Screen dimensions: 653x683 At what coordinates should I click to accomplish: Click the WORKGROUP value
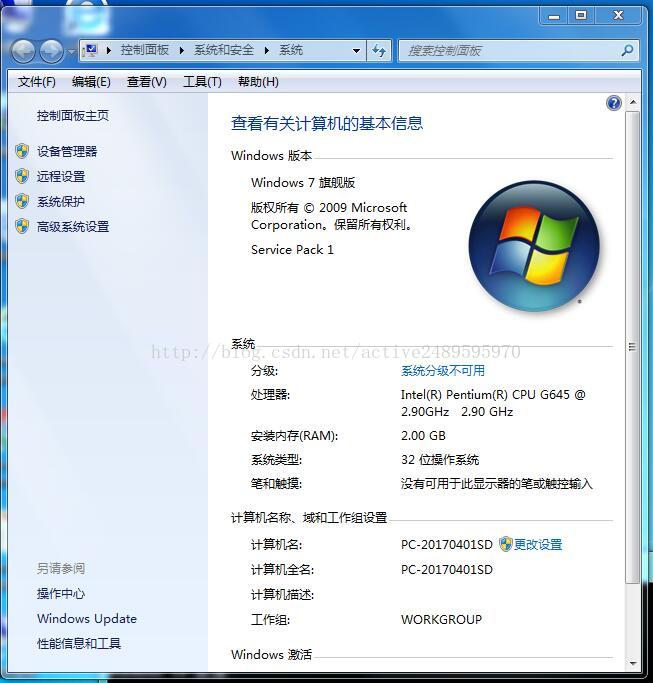pos(442,619)
